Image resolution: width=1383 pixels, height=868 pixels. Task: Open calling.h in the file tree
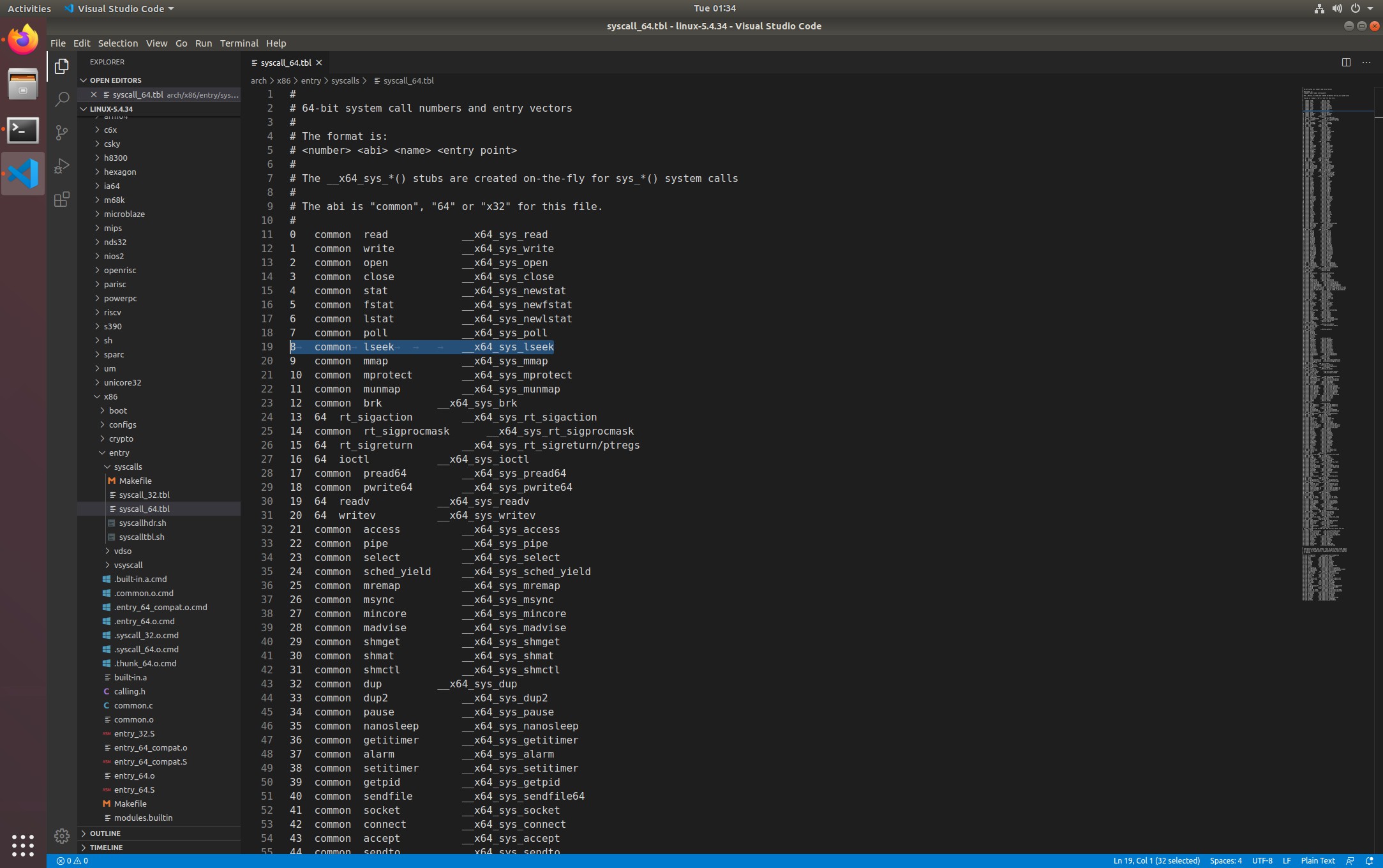(159, 691)
